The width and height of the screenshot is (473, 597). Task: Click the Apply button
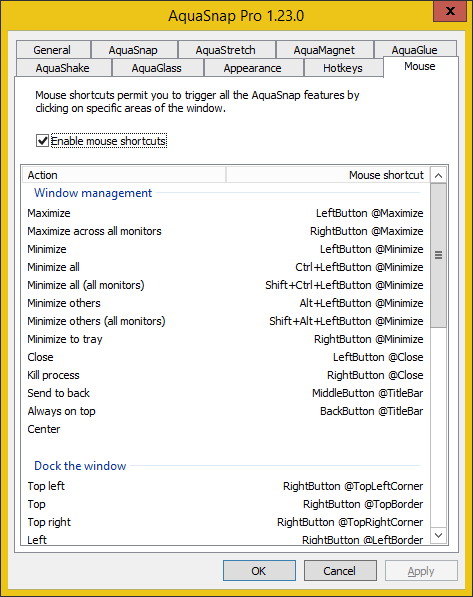pos(421,571)
